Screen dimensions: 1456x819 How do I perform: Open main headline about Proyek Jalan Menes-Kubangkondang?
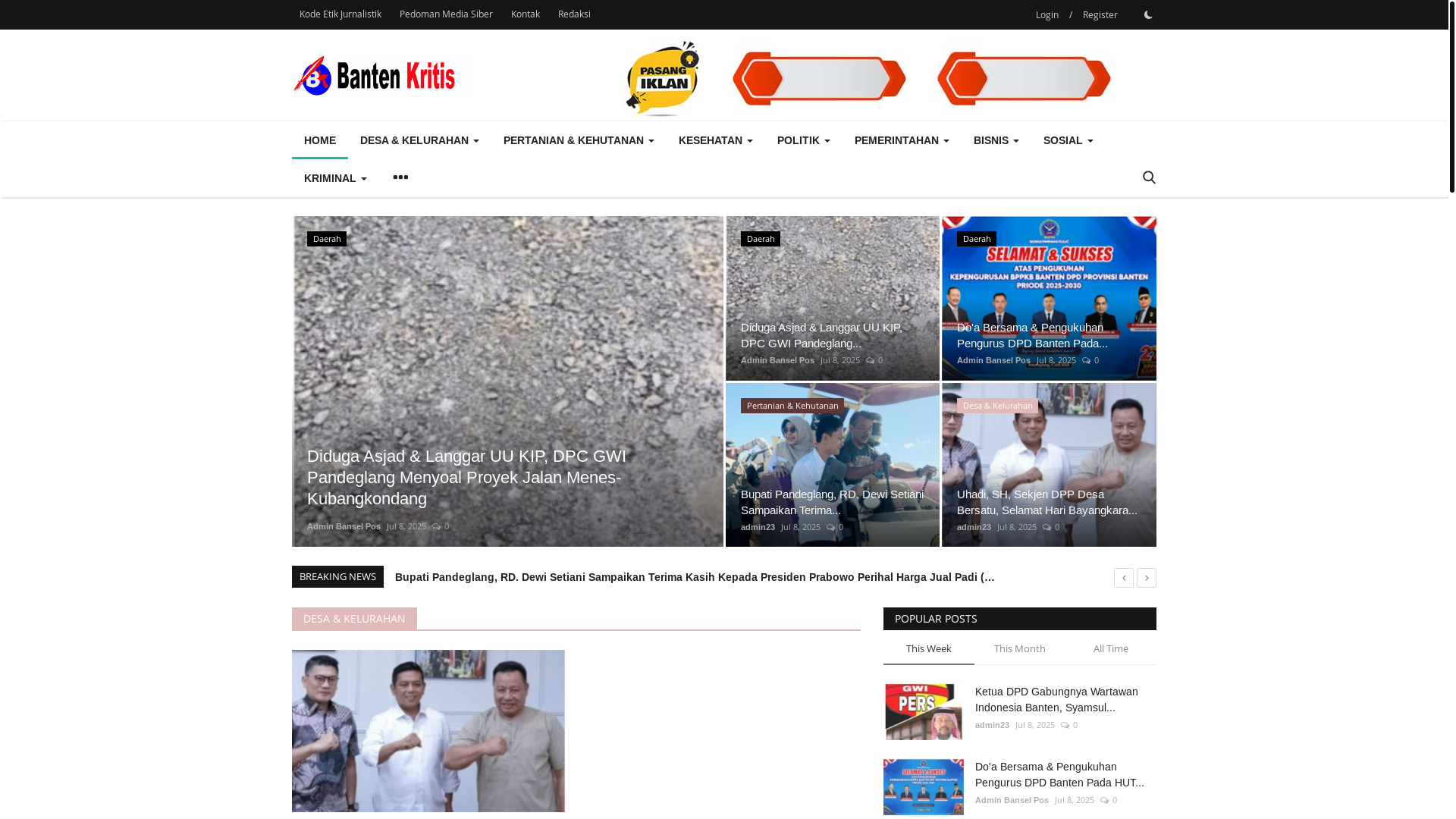pos(466,478)
